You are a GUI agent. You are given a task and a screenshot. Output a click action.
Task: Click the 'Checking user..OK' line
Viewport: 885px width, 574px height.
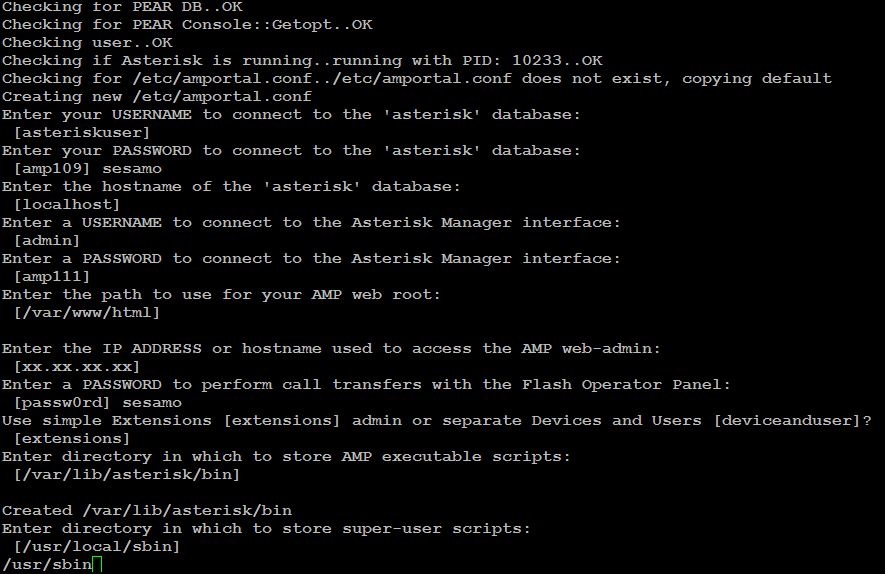click(x=87, y=43)
